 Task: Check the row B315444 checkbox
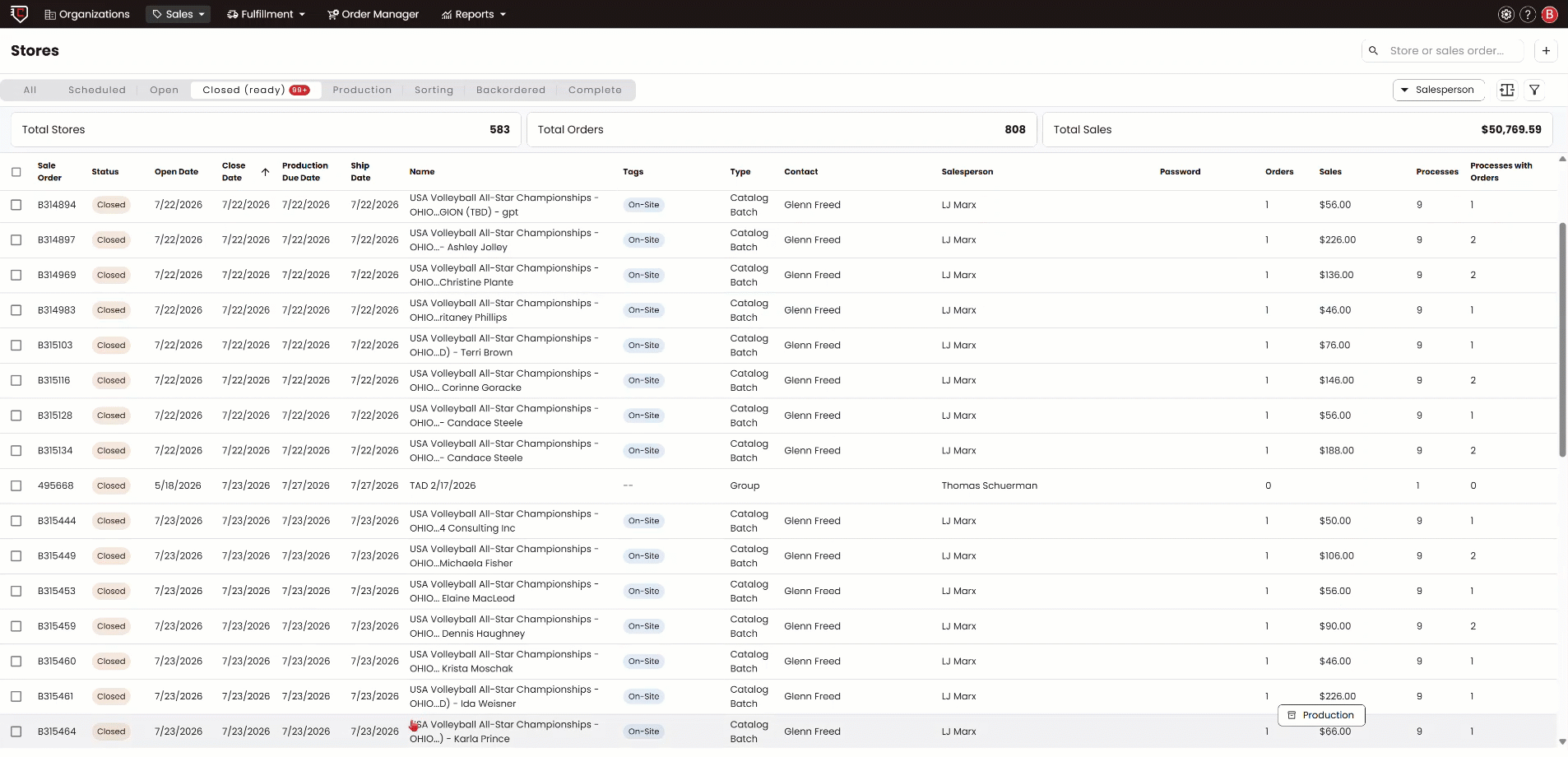[x=16, y=521]
